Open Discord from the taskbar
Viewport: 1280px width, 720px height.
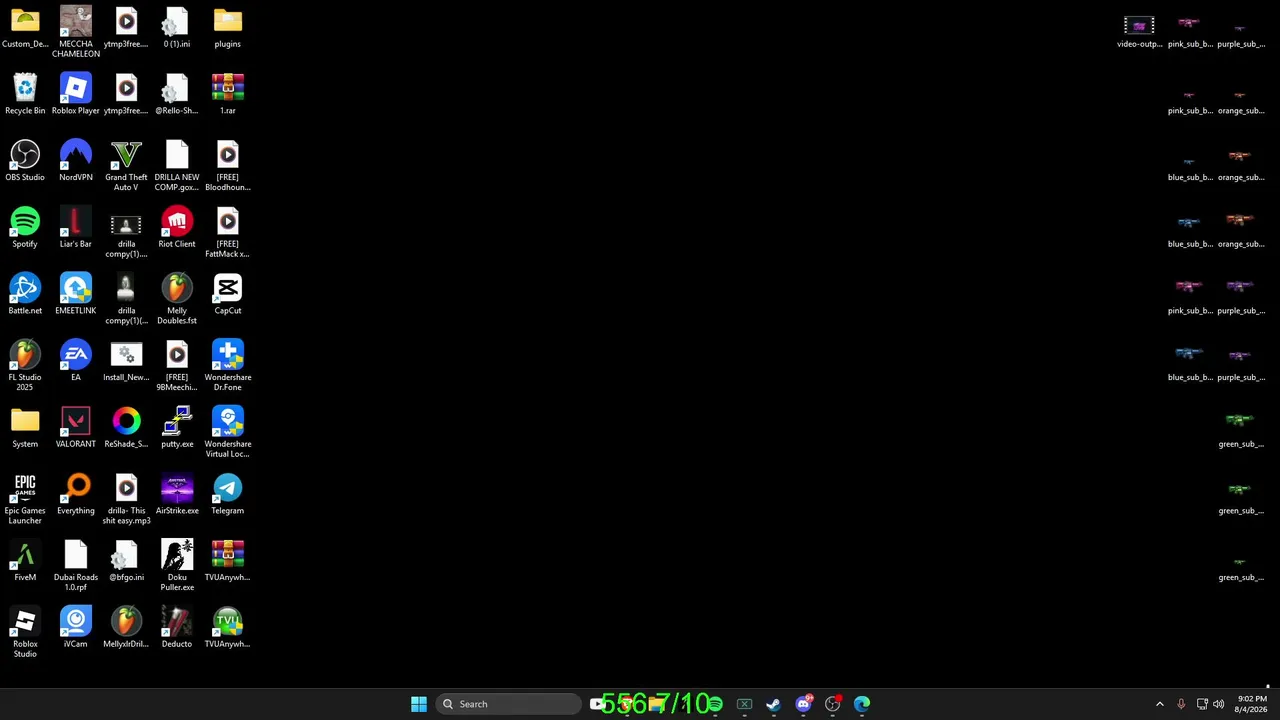tap(803, 704)
